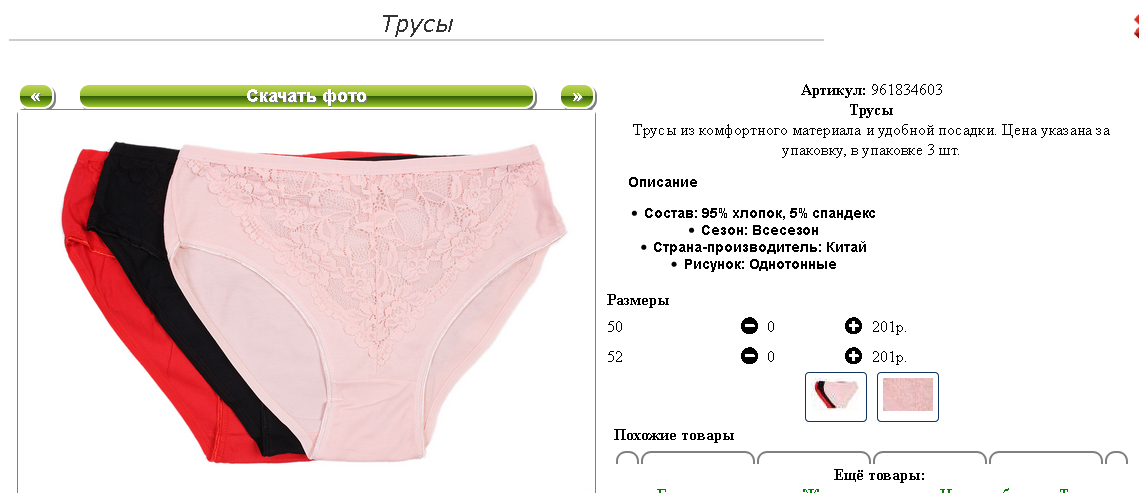Image resolution: width=1139 pixels, height=493 pixels.
Task: Open the first similar product card
Action: (698, 458)
